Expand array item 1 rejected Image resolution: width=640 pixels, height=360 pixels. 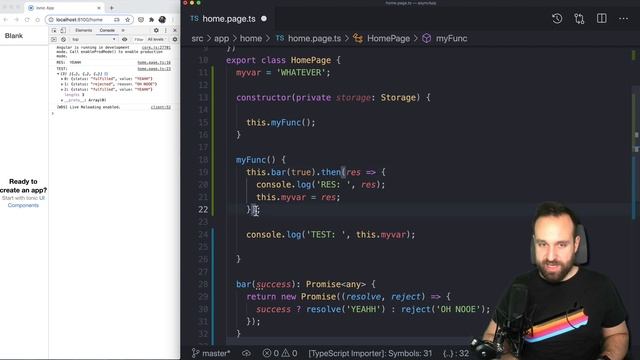(62, 84)
